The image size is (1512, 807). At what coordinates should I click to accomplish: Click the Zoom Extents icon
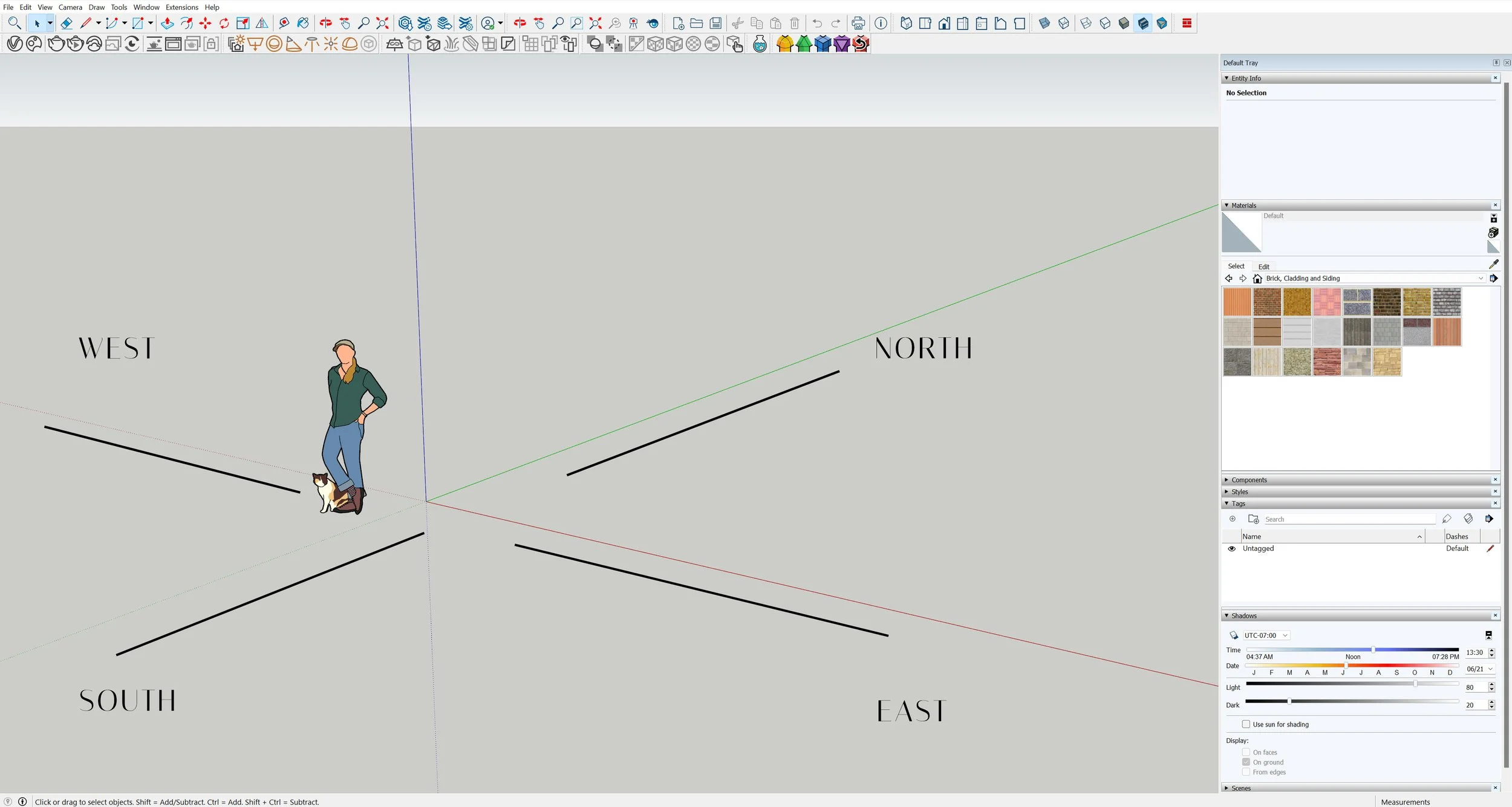pyautogui.click(x=382, y=23)
